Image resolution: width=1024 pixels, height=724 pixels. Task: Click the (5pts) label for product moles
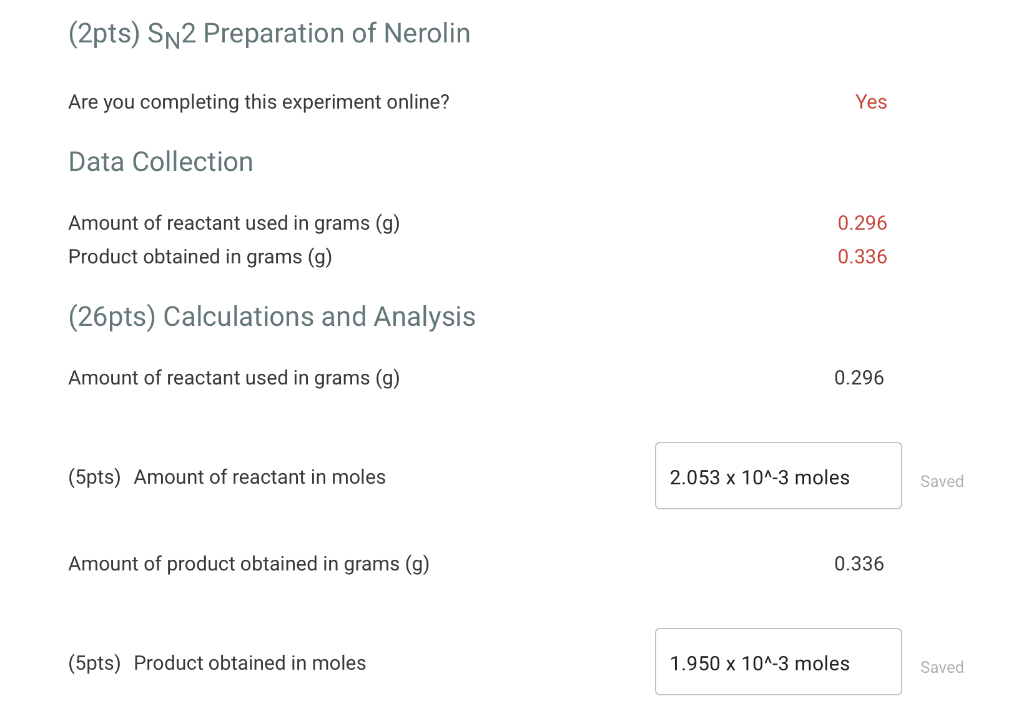click(94, 663)
